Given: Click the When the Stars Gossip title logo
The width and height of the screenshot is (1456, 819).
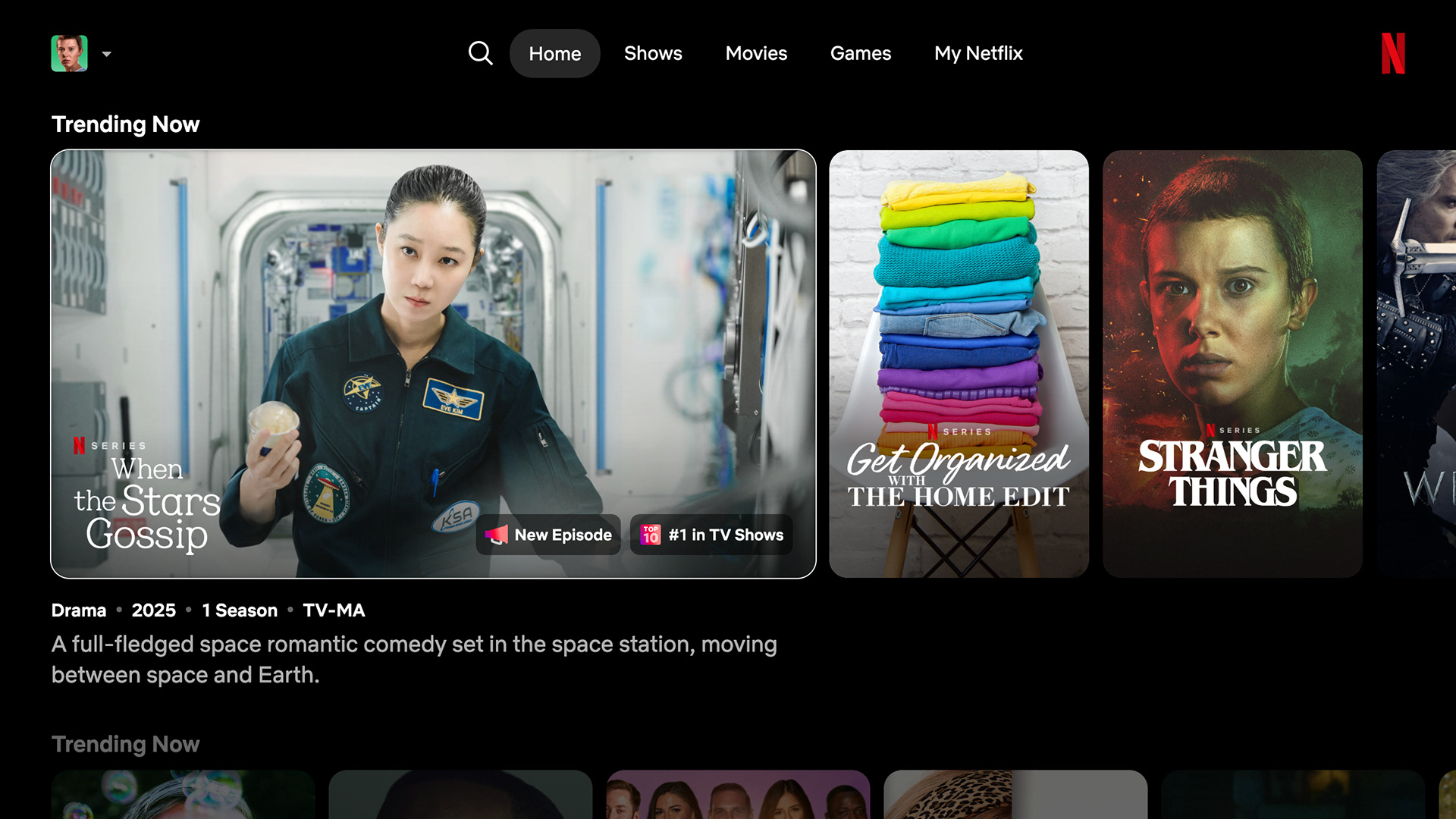Looking at the screenshot, I should (146, 502).
